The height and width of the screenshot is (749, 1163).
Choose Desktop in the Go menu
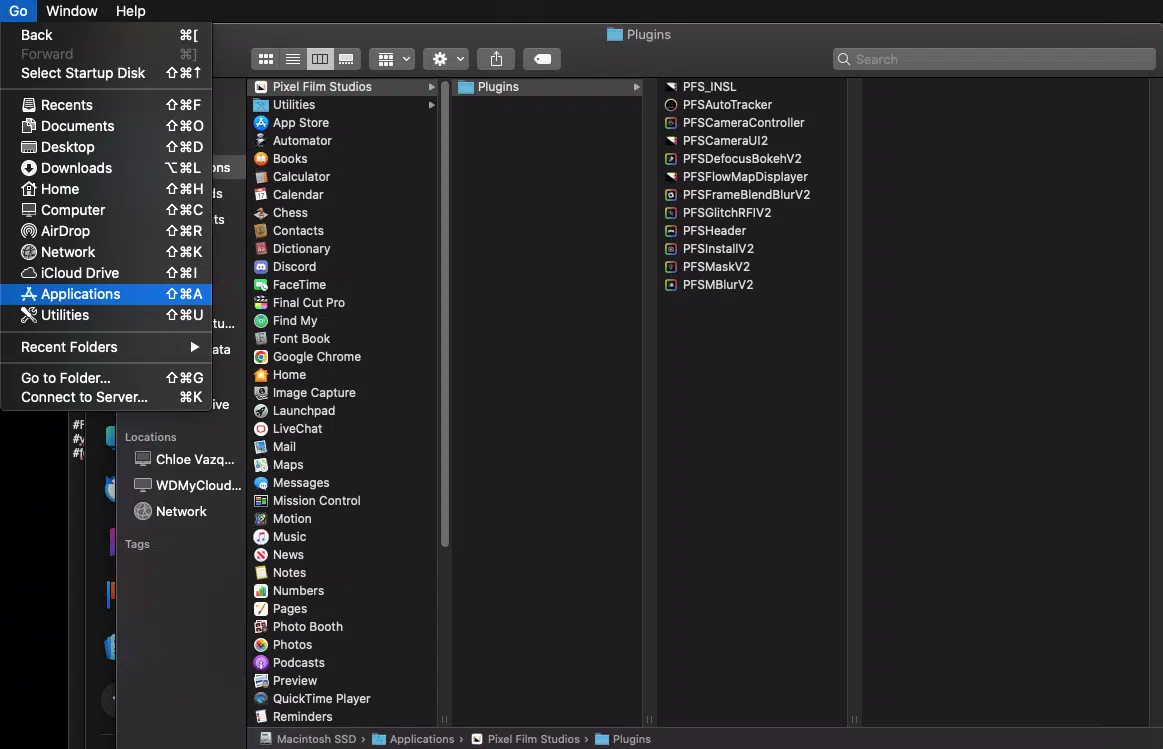pyautogui.click(x=107, y=147)
